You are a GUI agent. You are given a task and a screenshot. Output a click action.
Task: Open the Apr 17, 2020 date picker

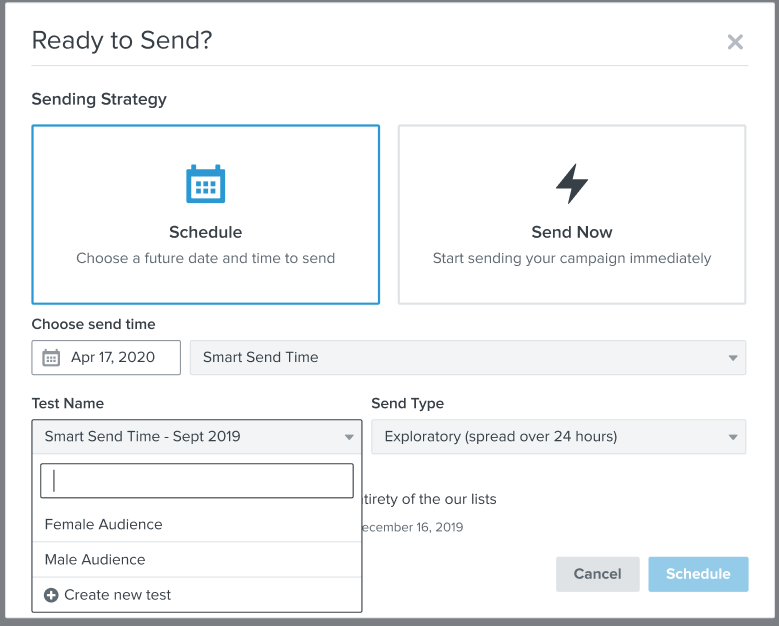[x=106, y=358]
